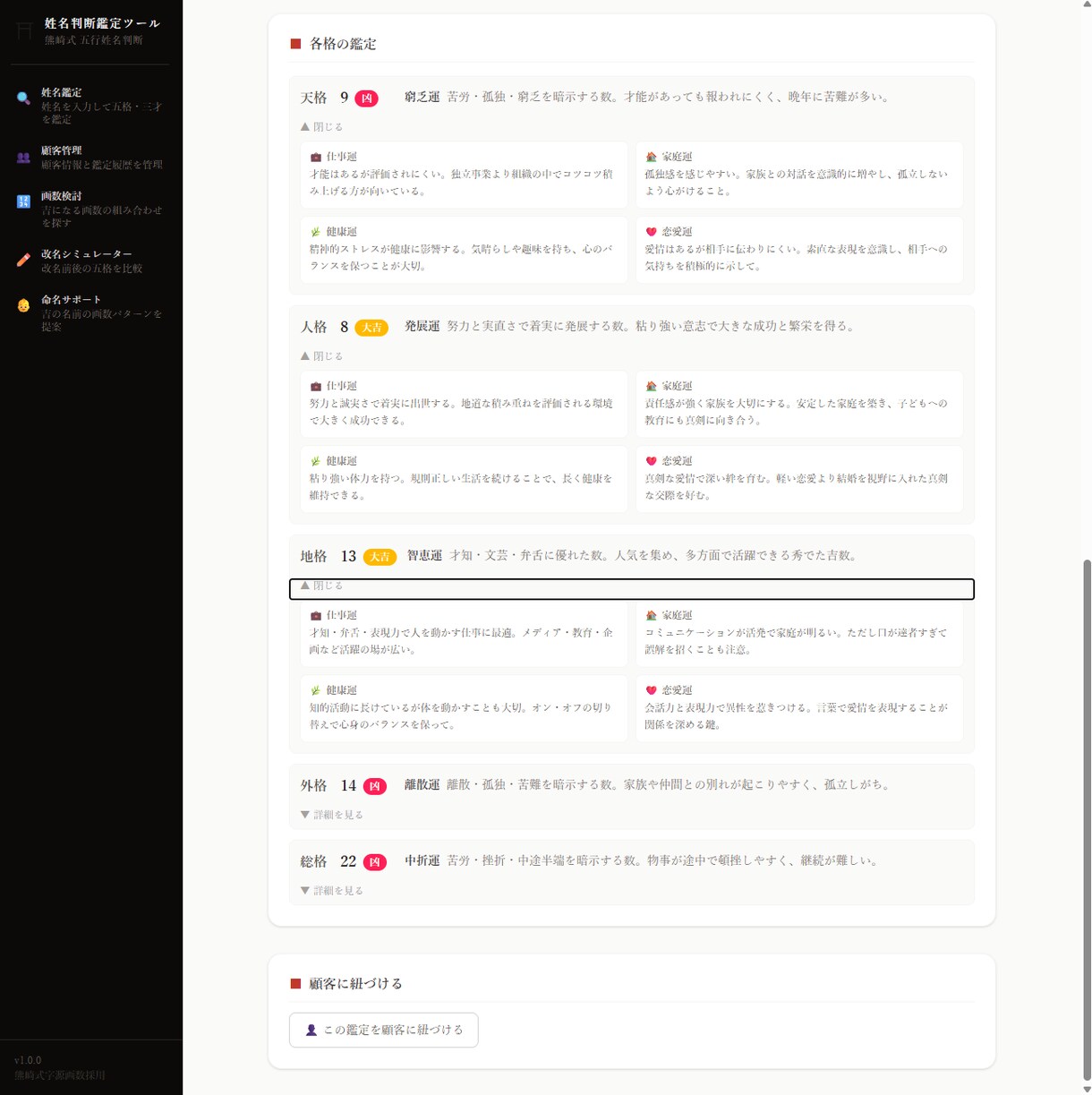Screen dimensions: 1092x1095
Task: Click the 中折運 fortune name
Action: 422,860
